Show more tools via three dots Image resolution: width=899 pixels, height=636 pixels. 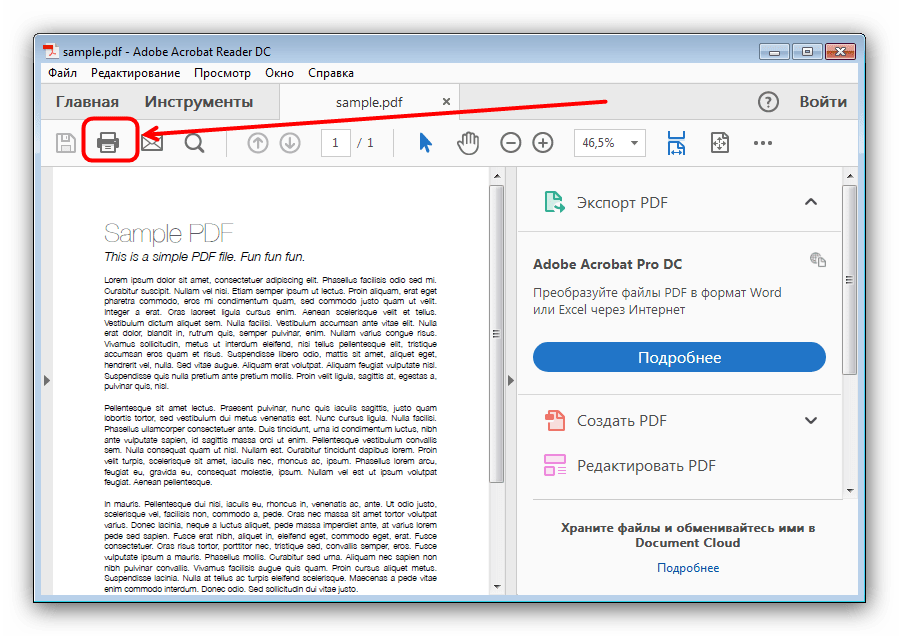coord(763,143)
